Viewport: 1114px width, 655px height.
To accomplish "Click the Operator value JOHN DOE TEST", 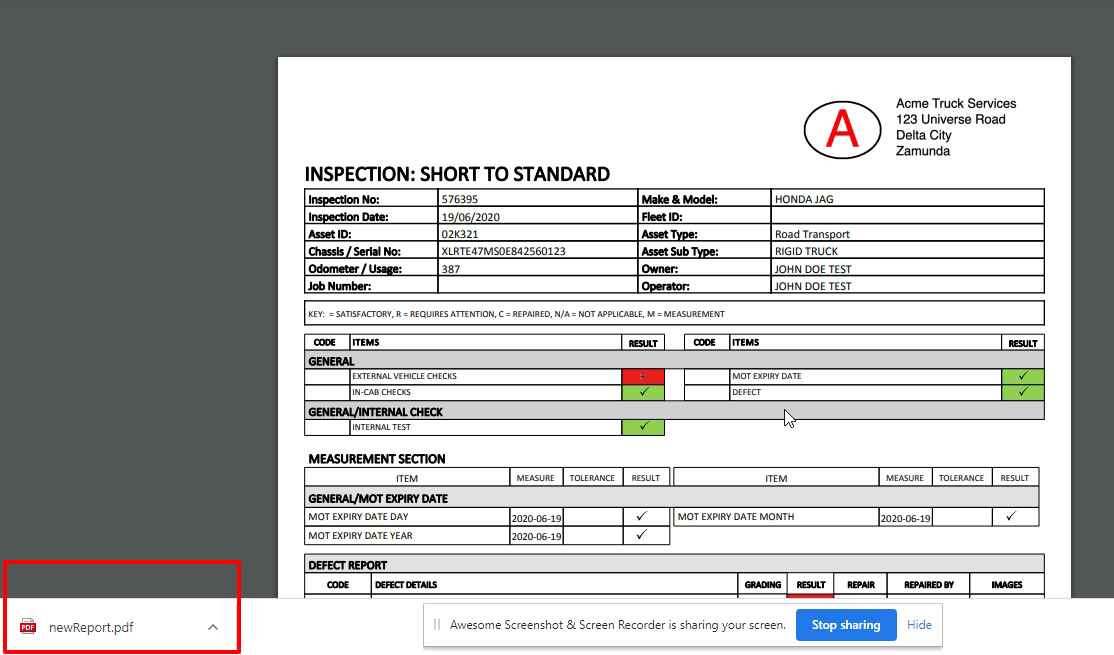I will [813, 286].
